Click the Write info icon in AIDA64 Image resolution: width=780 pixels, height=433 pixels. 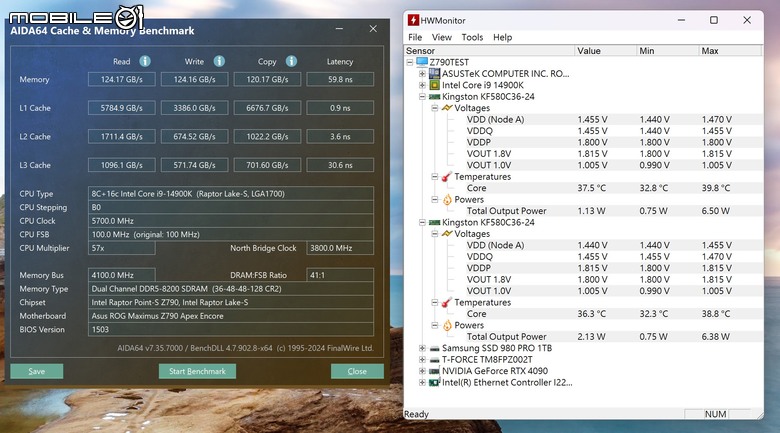(x=219, y=61)
